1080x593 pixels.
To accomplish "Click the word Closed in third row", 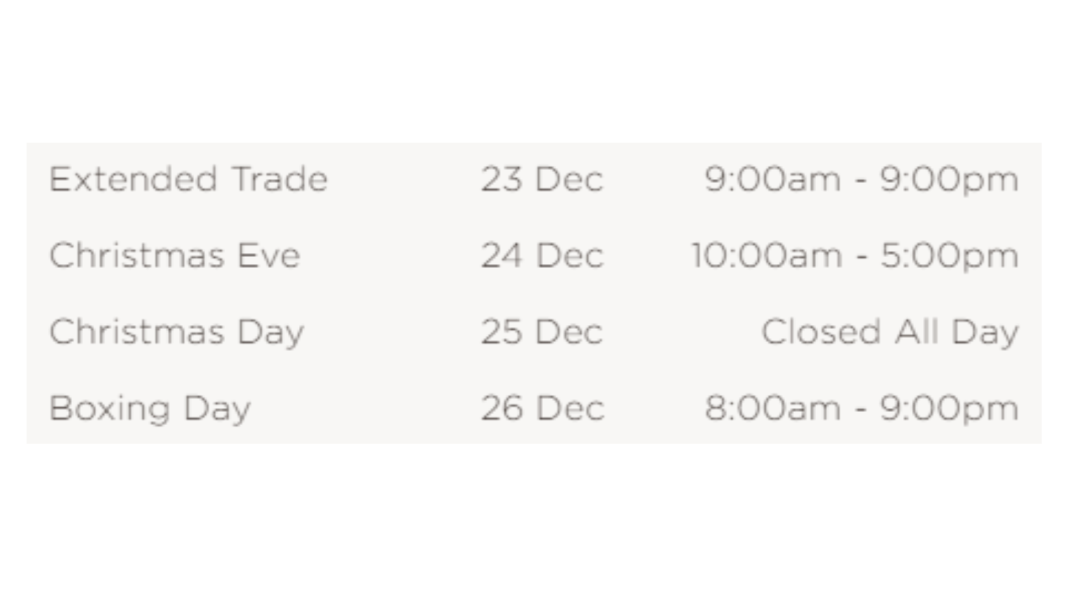I will tap(821, 332).
